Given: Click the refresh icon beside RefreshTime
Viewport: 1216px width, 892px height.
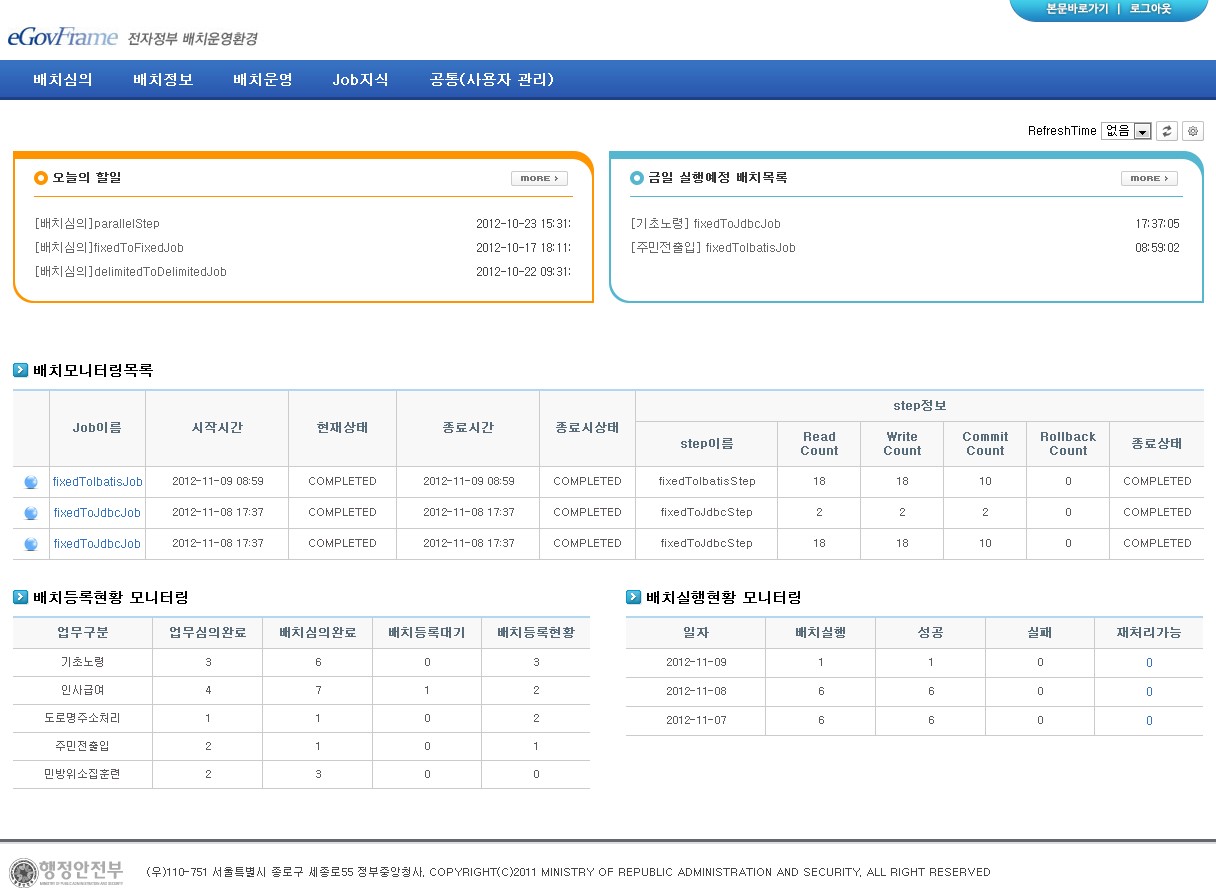Looking at the screenshot, I should tap(1167, 131).
